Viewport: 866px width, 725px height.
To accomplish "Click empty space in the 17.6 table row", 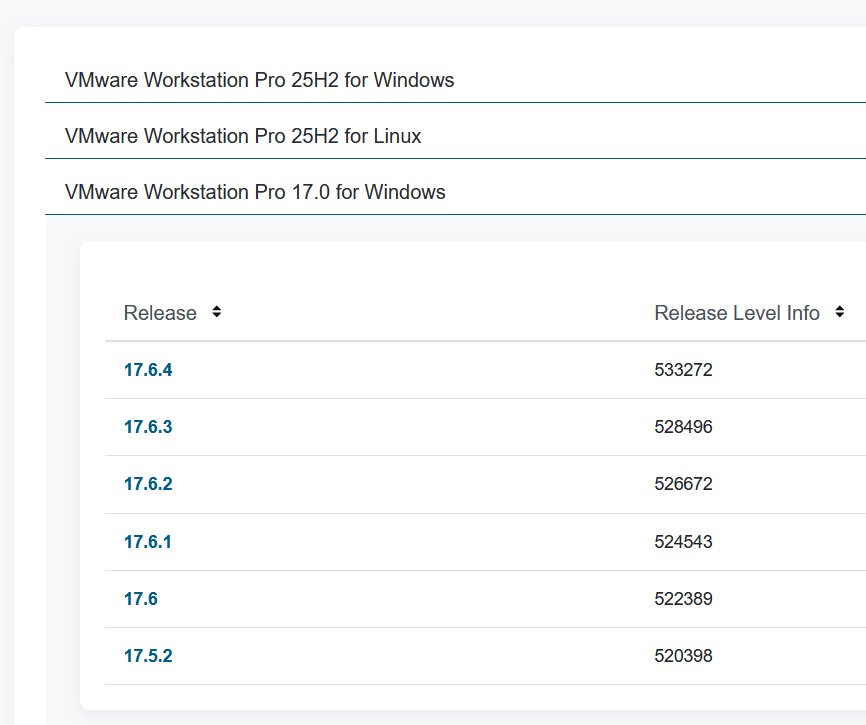I will click(400, 599).
